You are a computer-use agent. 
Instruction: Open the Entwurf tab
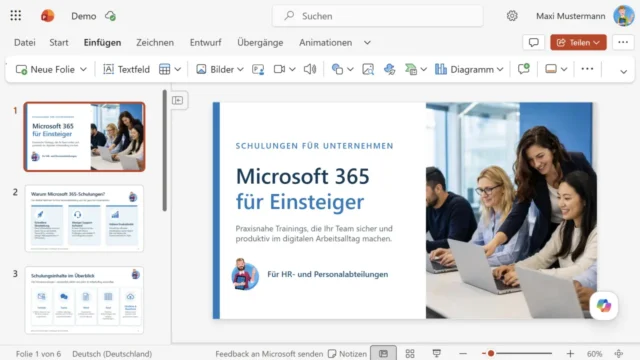[205, 42]
